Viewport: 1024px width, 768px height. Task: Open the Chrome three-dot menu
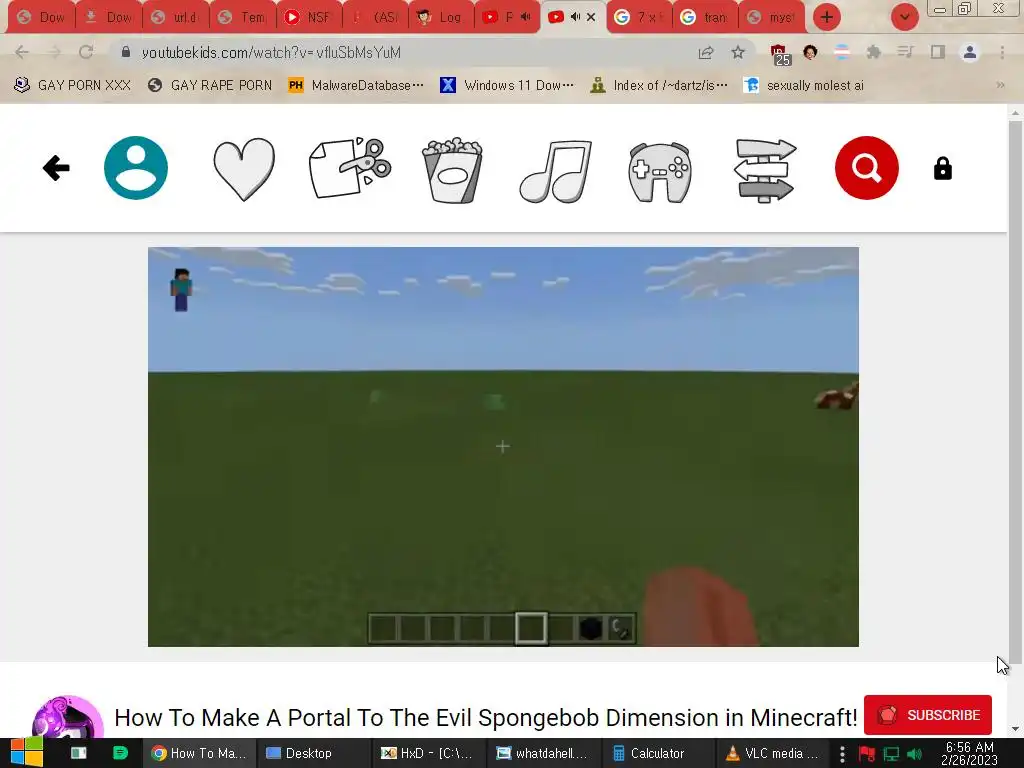[x=1002, y=52]
